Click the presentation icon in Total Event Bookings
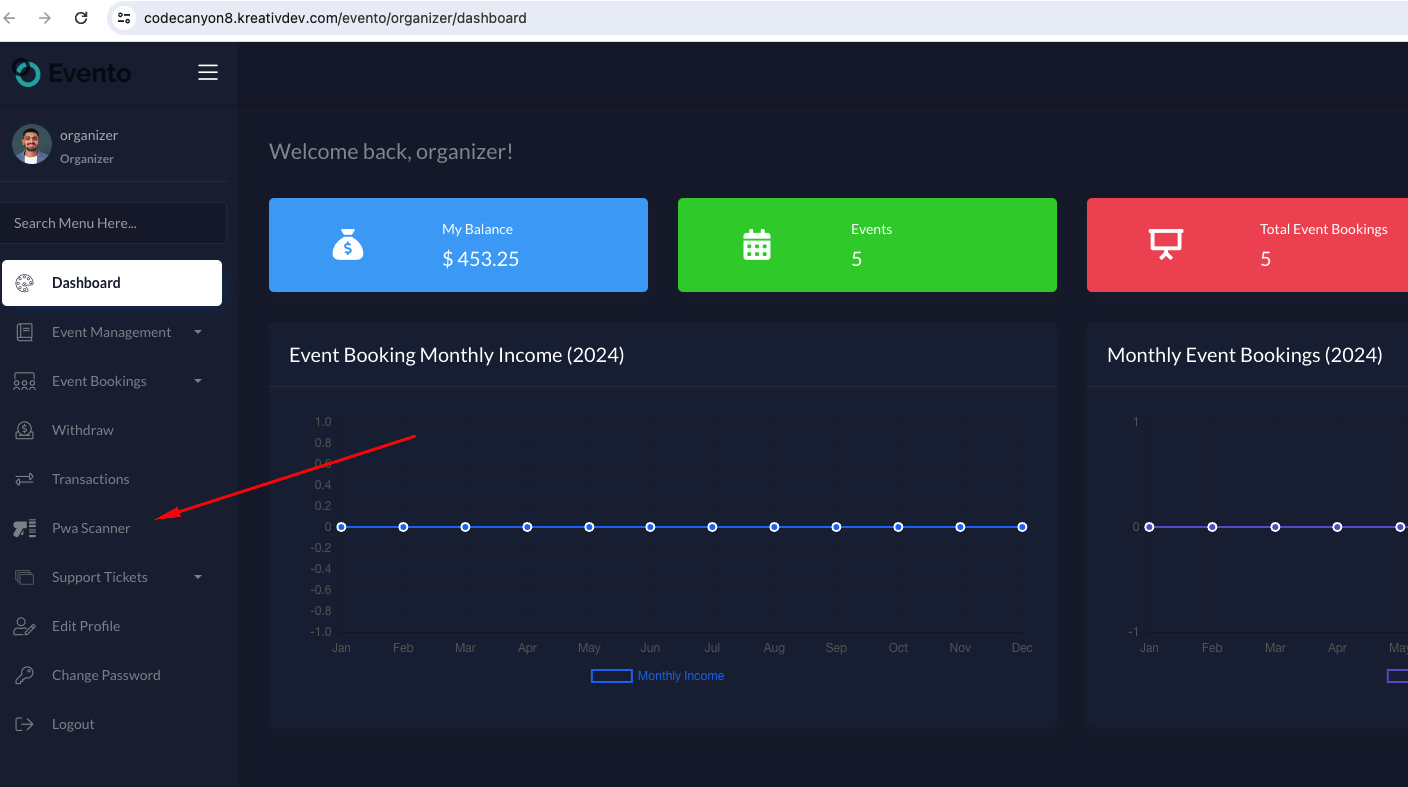Screen dimensions: 1408x787 pos(1166,245)
